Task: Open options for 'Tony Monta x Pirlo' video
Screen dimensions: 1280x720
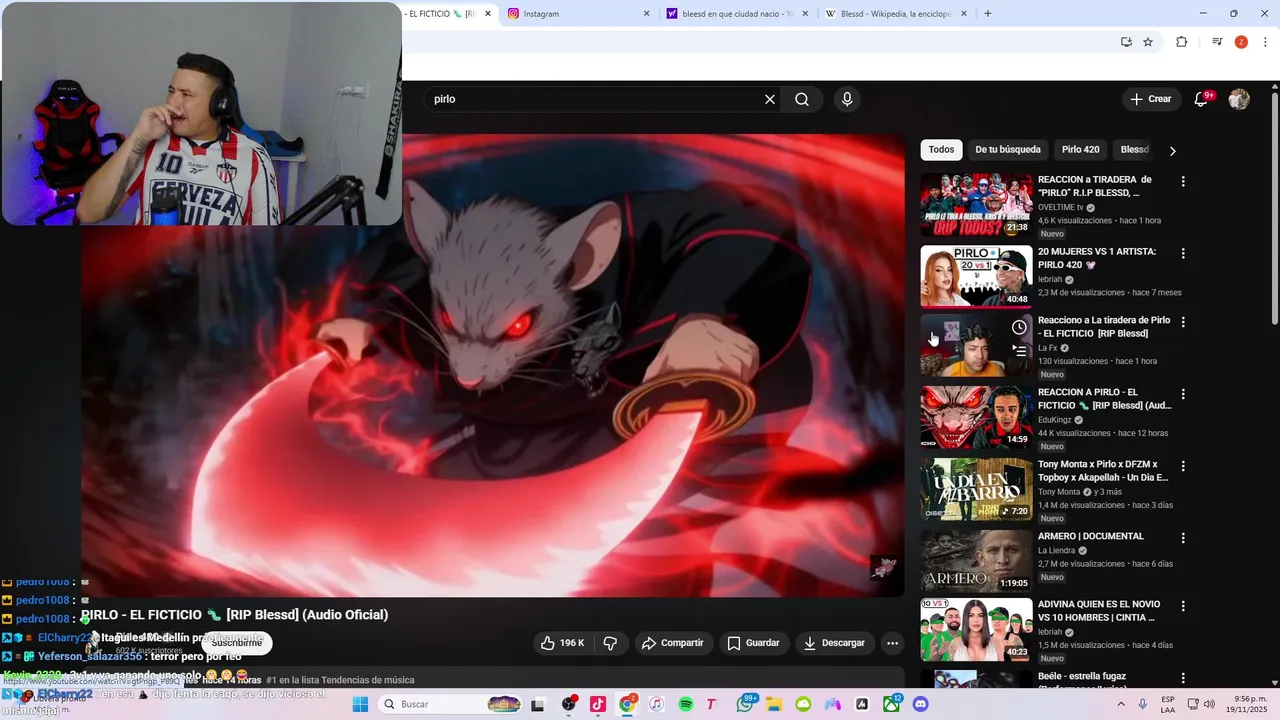Action: (1183, 466)
